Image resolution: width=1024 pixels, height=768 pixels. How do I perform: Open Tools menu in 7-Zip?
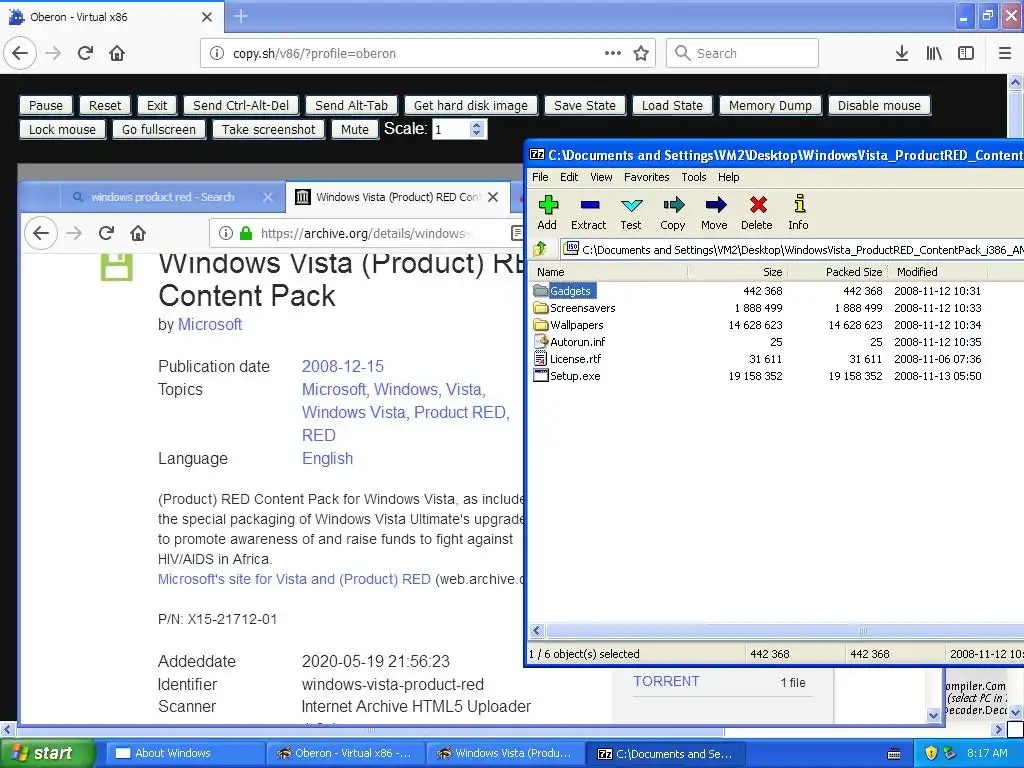coord(694,177)
